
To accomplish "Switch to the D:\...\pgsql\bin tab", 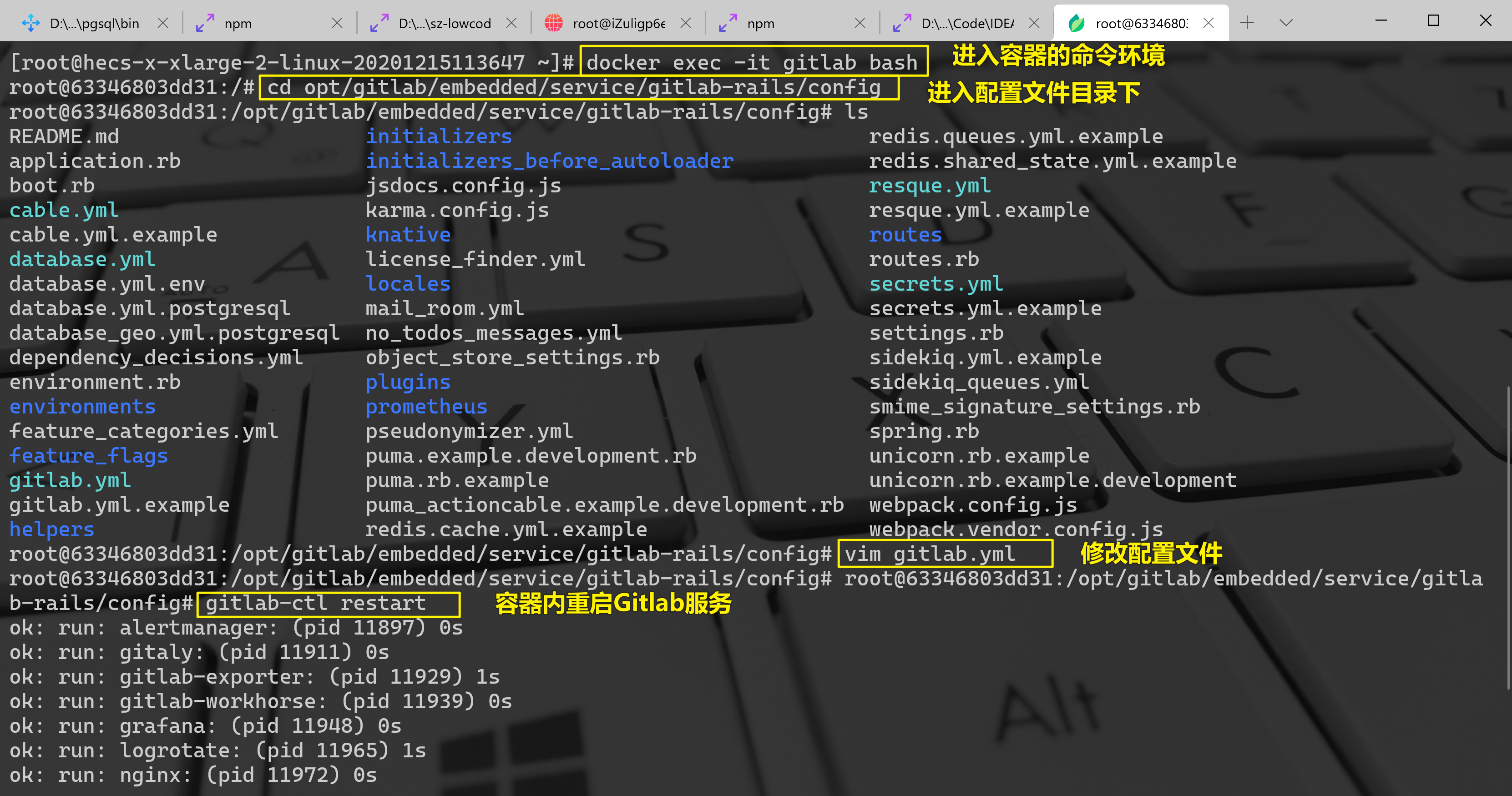I will [x=94, y=24].
